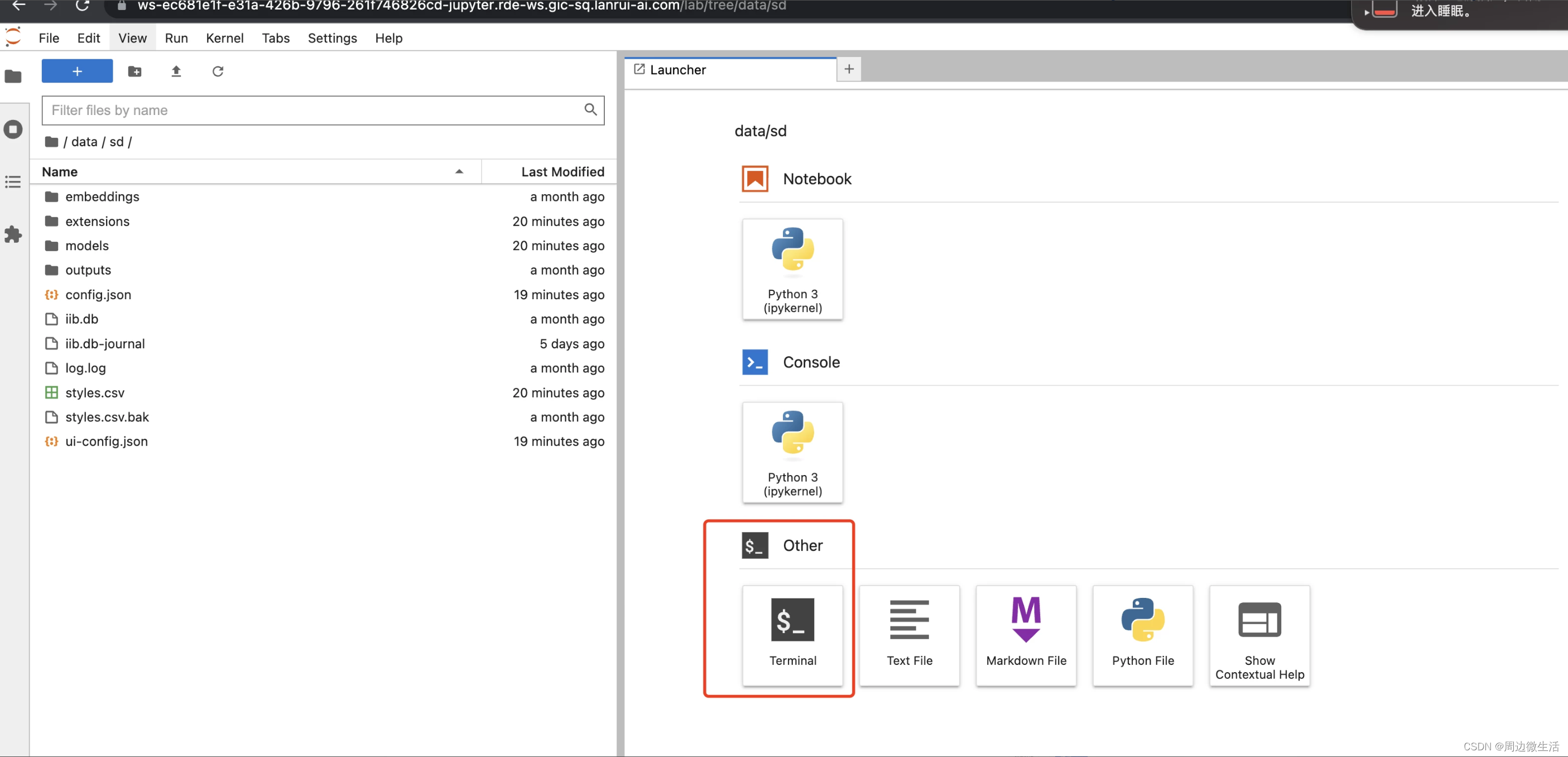Open the Terminal launcher card
This screenshot has width=1568, height=757.
click(792, 634)
